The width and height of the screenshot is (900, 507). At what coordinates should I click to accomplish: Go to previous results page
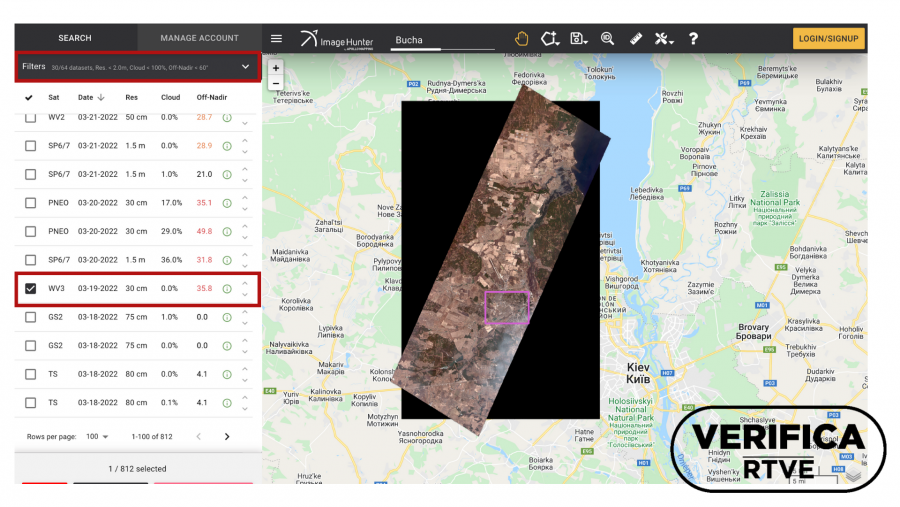tap(199, 437)
